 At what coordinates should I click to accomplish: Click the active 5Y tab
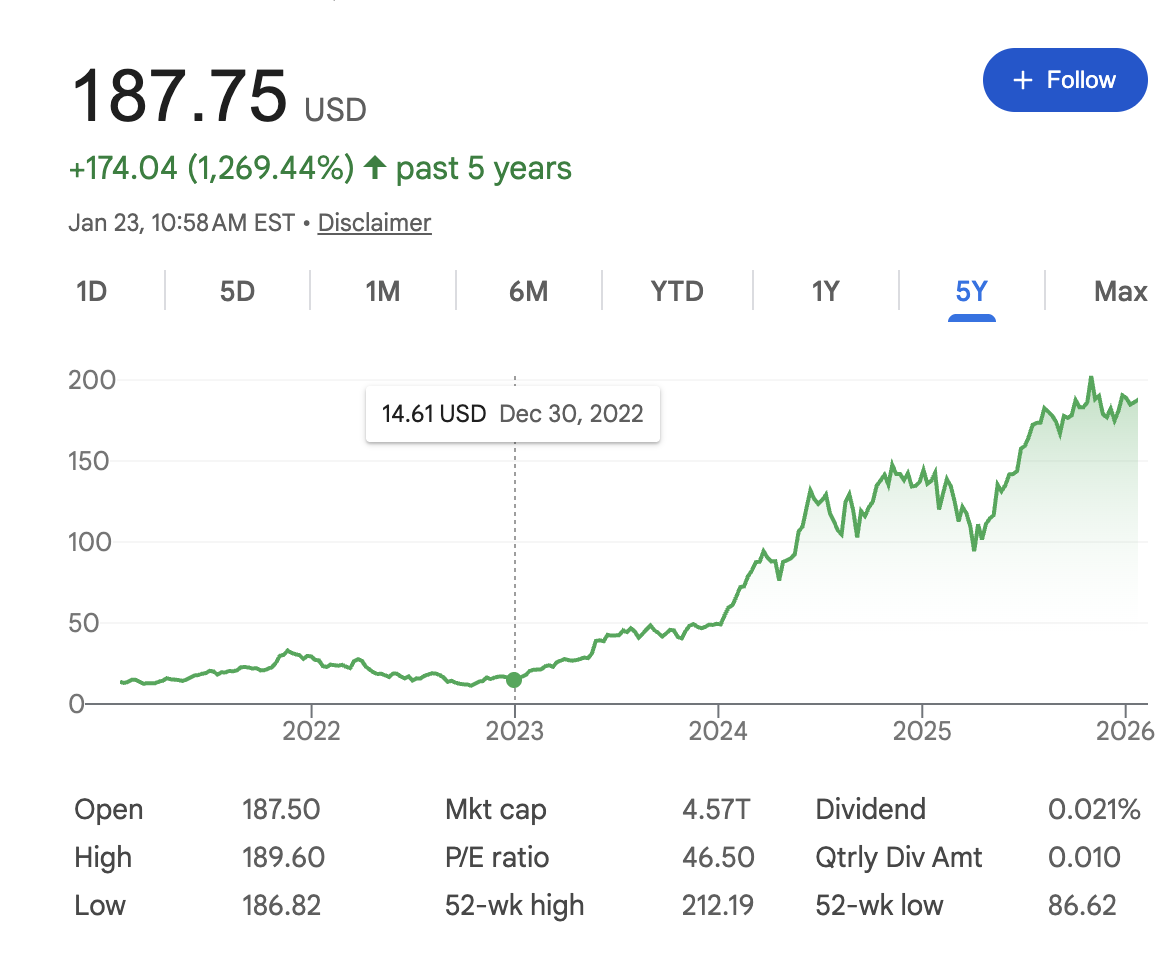971,291
